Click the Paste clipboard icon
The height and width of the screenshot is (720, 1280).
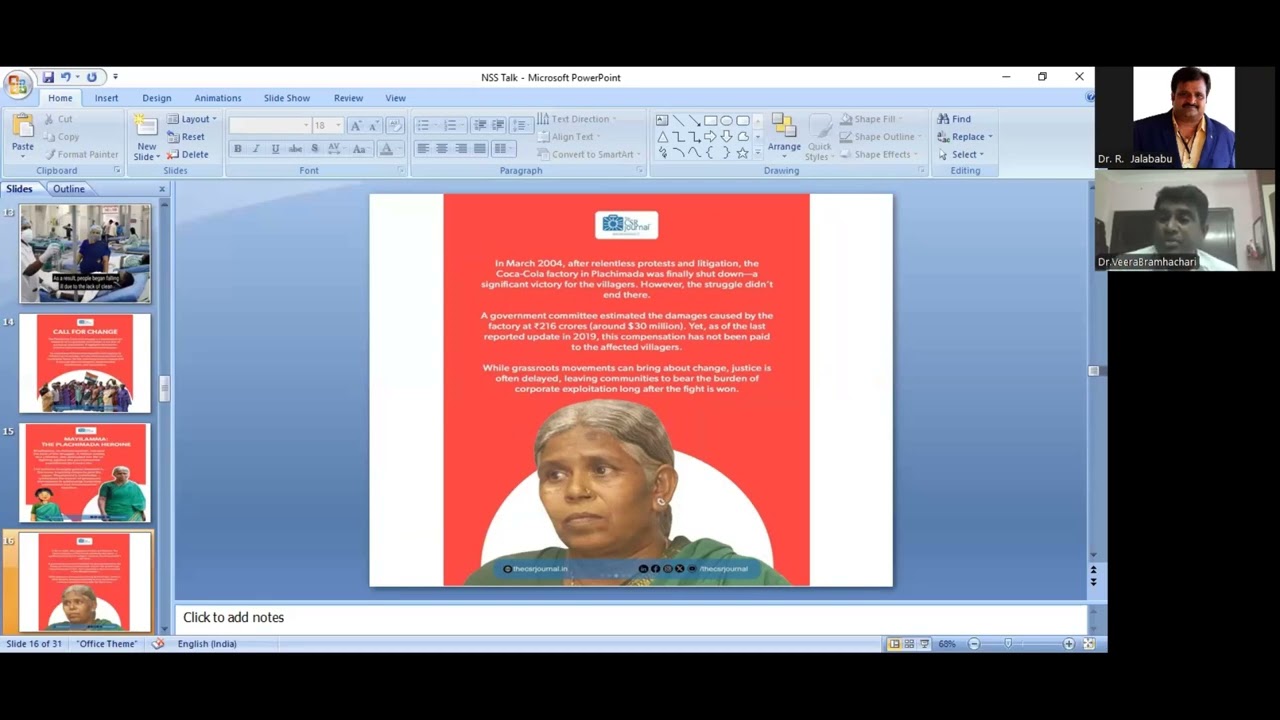click(22, 126)
